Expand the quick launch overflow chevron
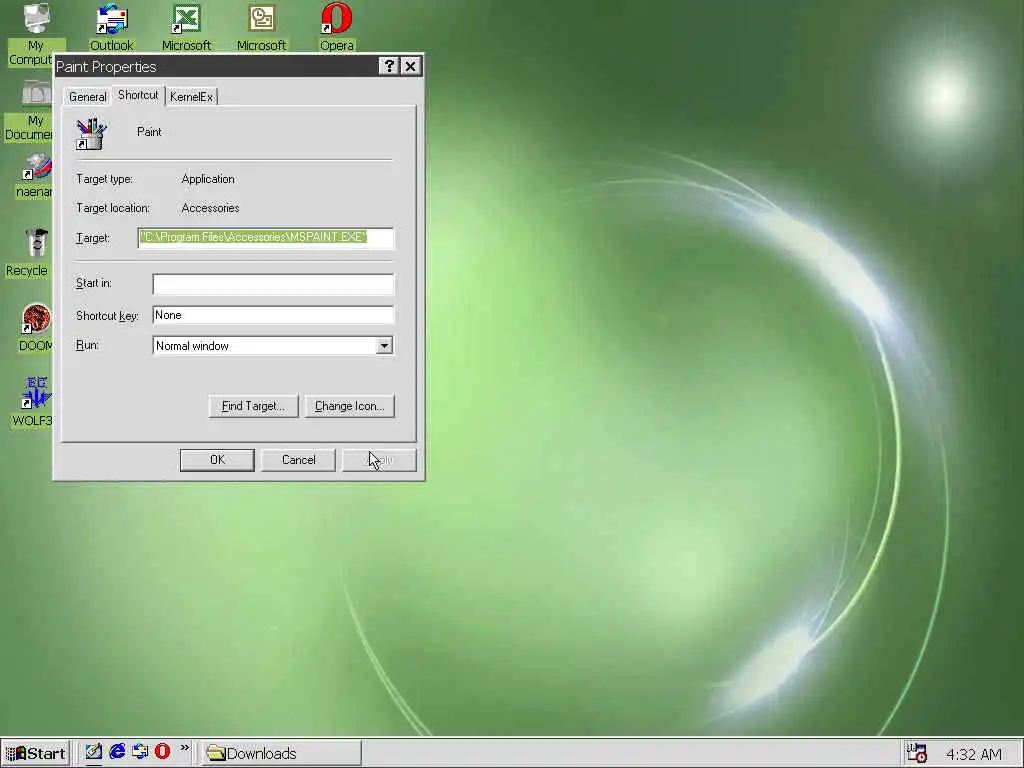The width and height of the screenshot is (1024, 768). [185, 748]
